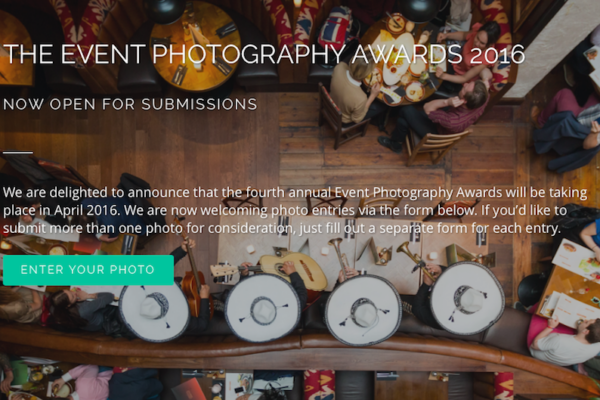
Task: Click the brass trumpet between the sombreros
Action: (340, 256)
